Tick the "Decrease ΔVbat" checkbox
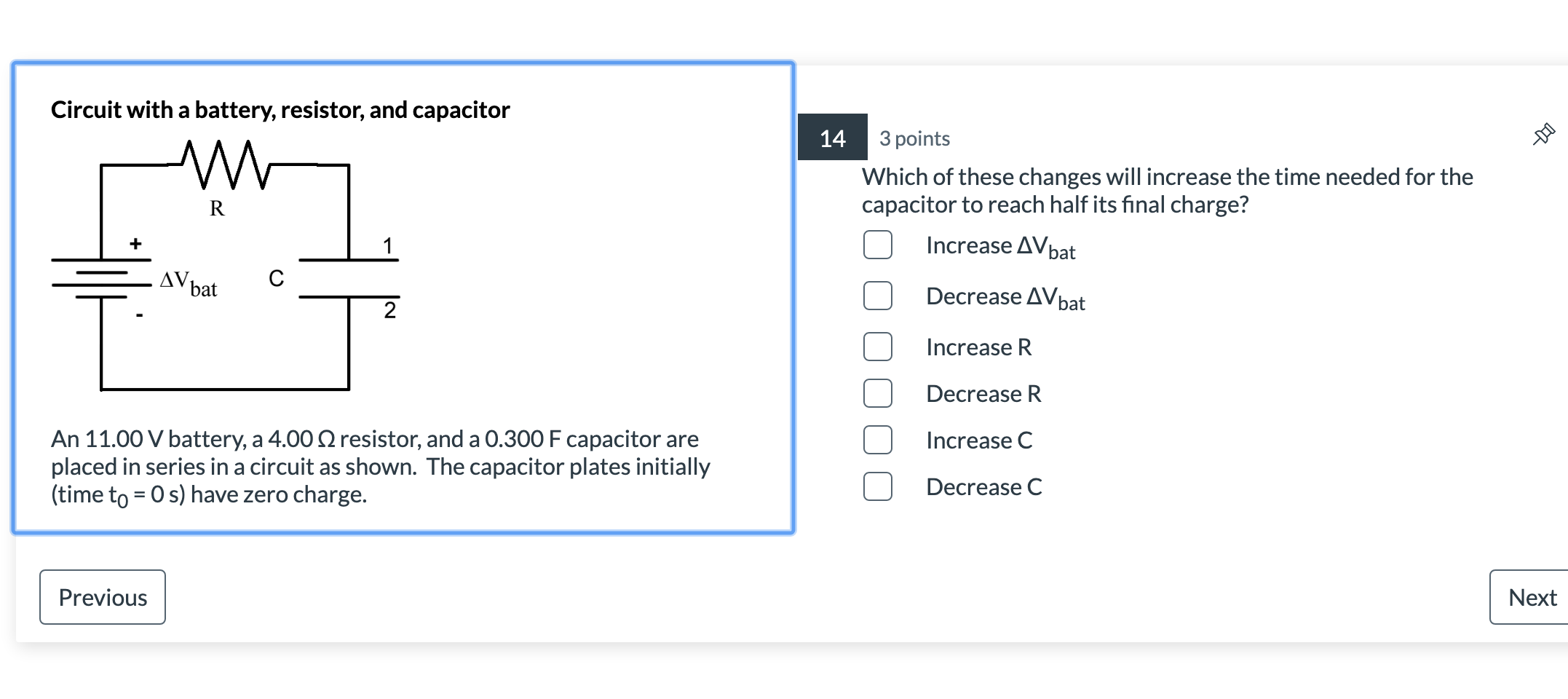1568x699 pixels. [x=877, y=296]
